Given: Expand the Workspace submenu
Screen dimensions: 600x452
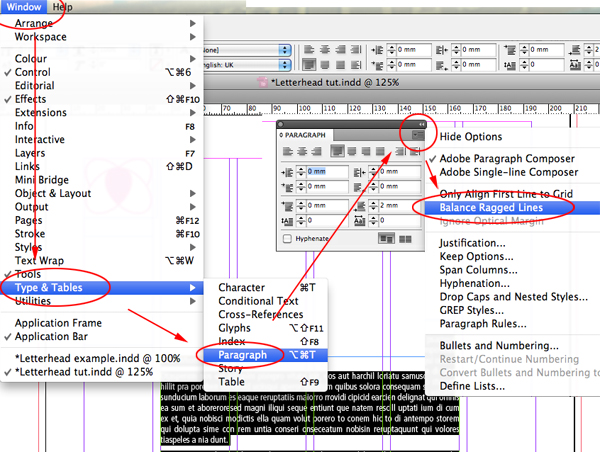Looking at the screenshot, I should tap(102, 37).
